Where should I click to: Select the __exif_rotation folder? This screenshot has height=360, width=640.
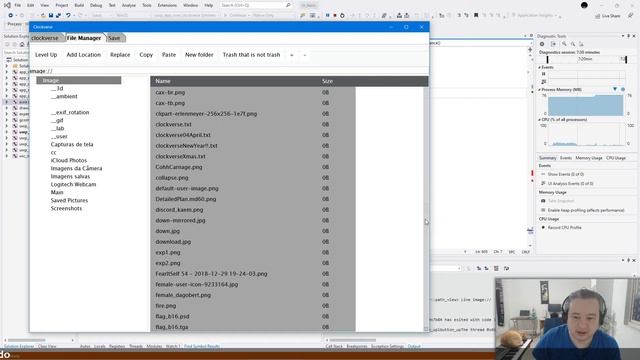pos(70,113)
